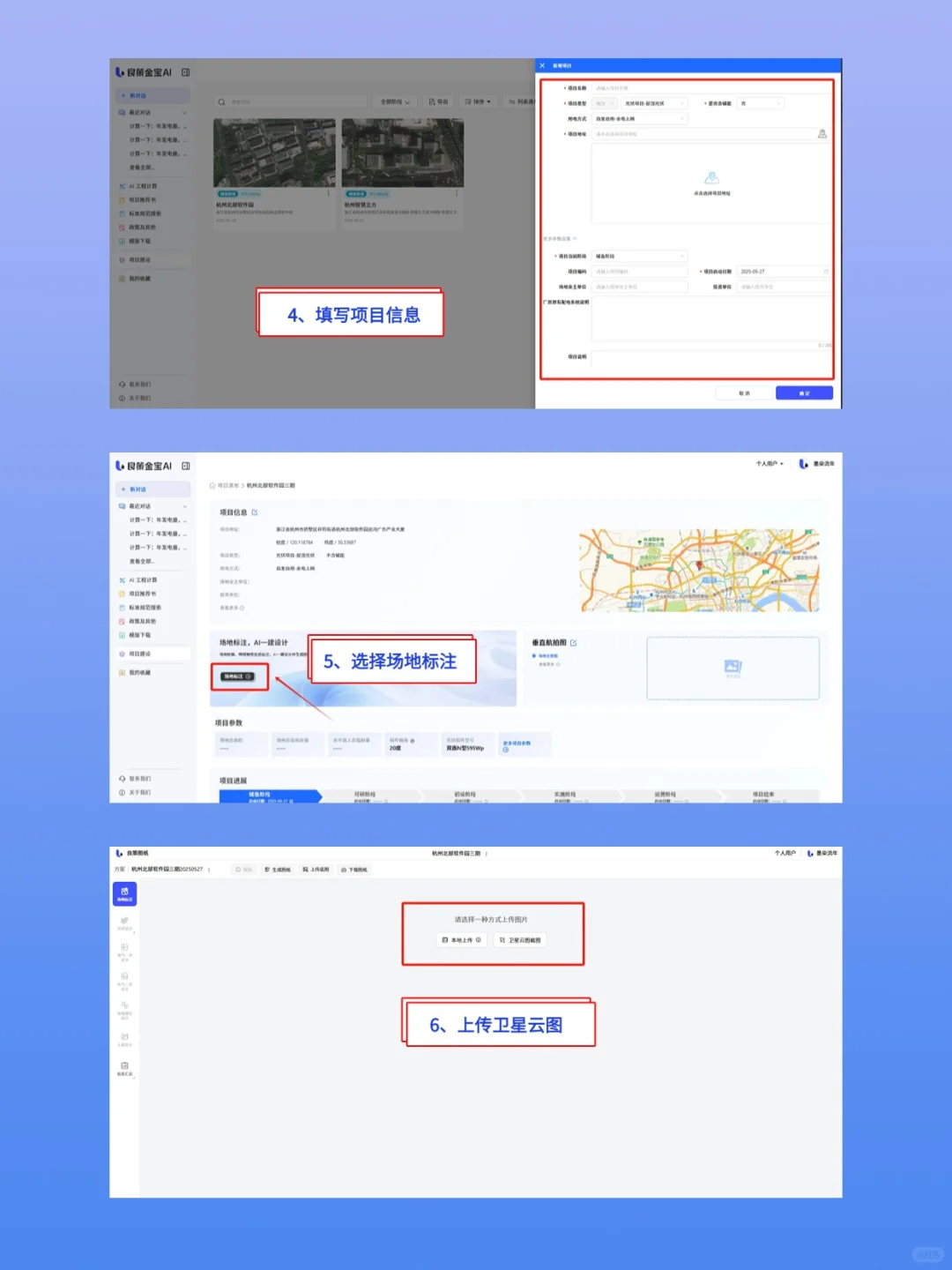This screenshot has height=1270, width=952.
Task: Click the 良策金宝AI logo icon
Action: pos(121,72)
